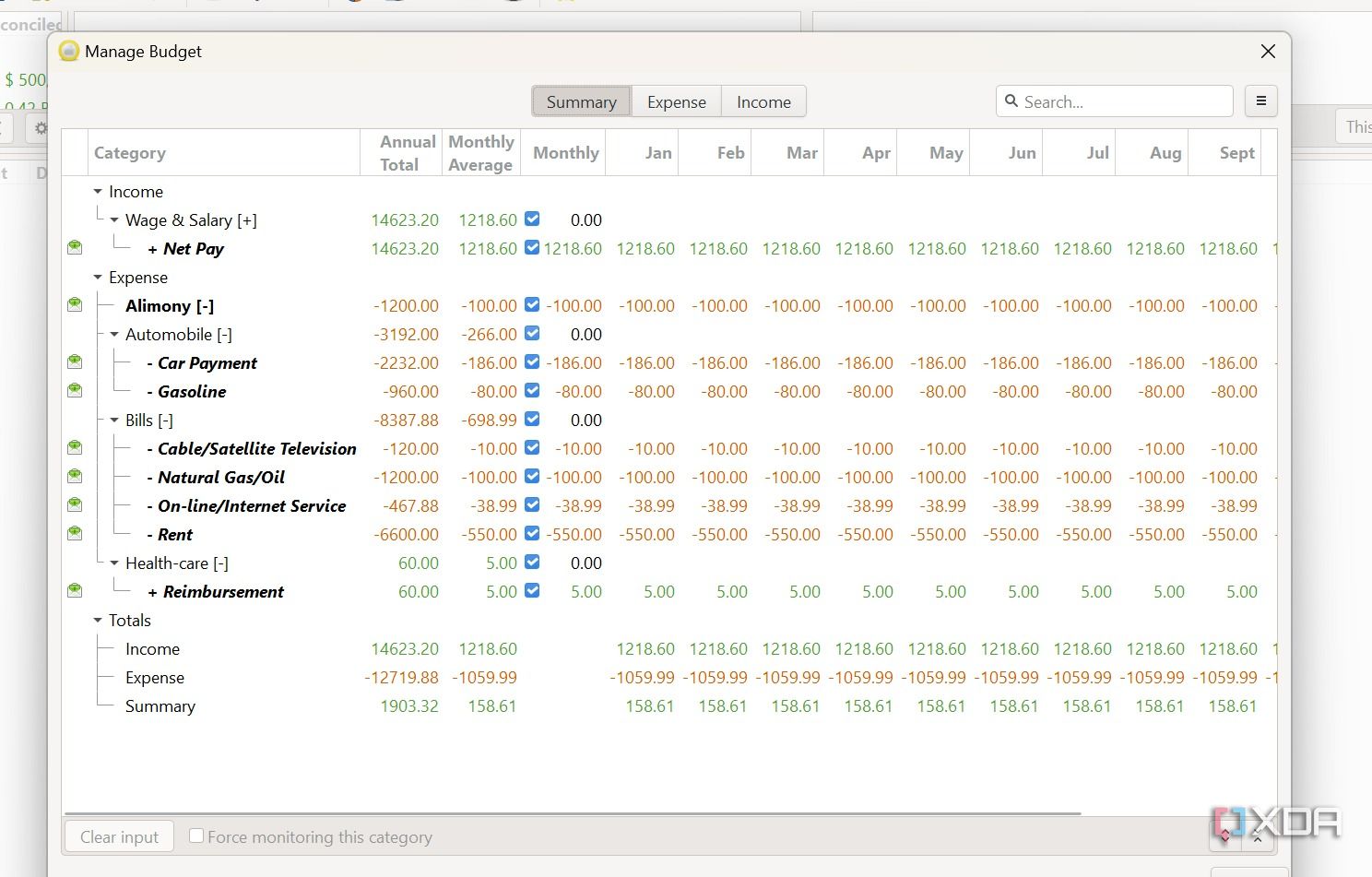
Task: Click the budget icon beside Rent row
Action: (75, 534)
